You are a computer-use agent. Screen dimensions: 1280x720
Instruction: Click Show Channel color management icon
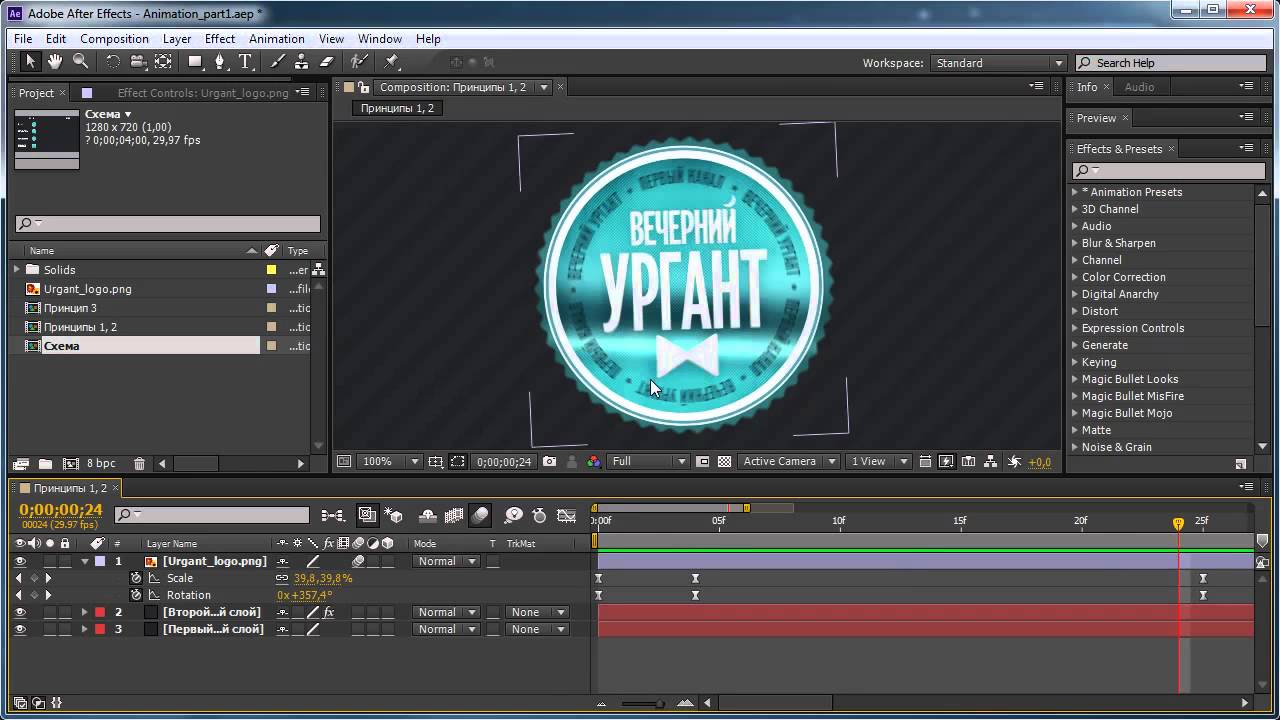(x=594, y=462)
